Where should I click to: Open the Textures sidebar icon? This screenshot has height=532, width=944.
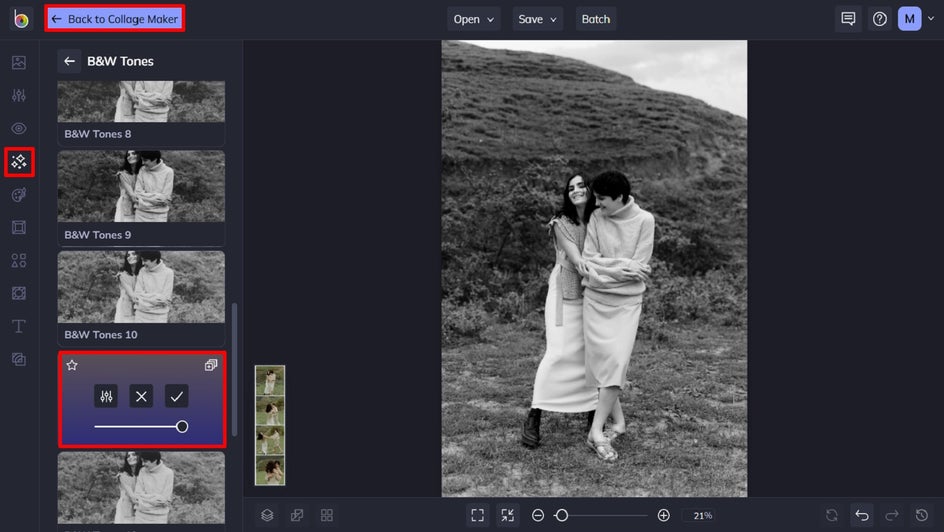coord(19,359)
